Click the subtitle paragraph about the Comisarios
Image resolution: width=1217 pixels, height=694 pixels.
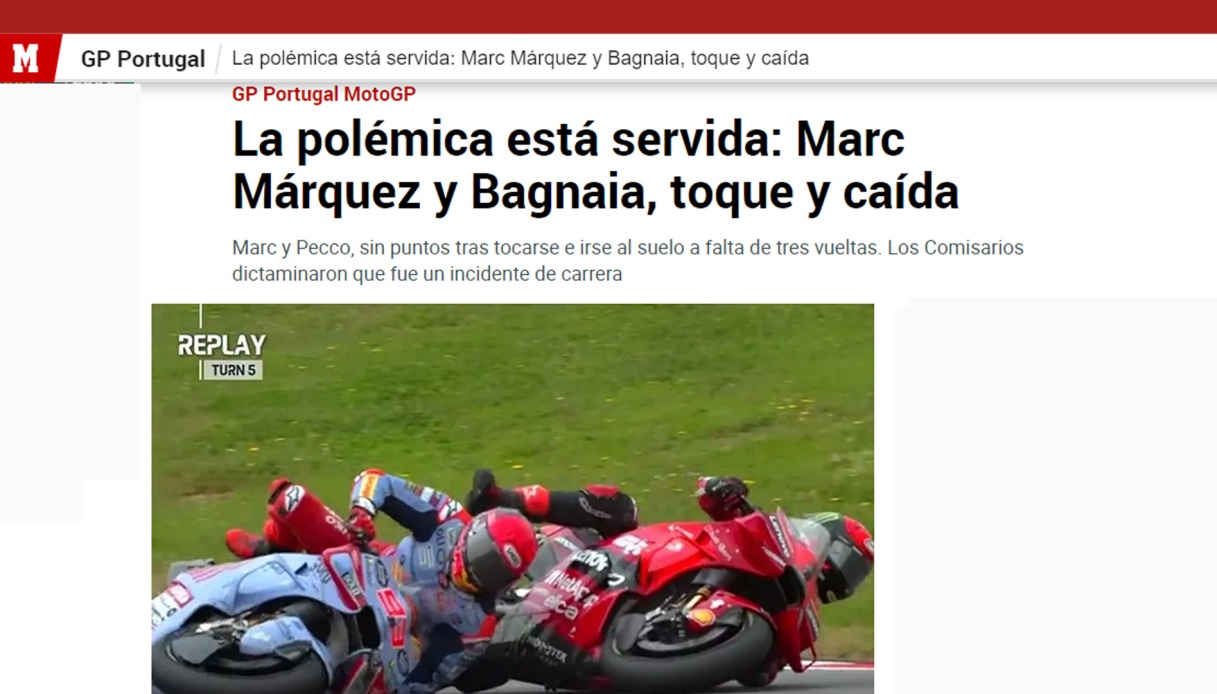tap(628, 260)
